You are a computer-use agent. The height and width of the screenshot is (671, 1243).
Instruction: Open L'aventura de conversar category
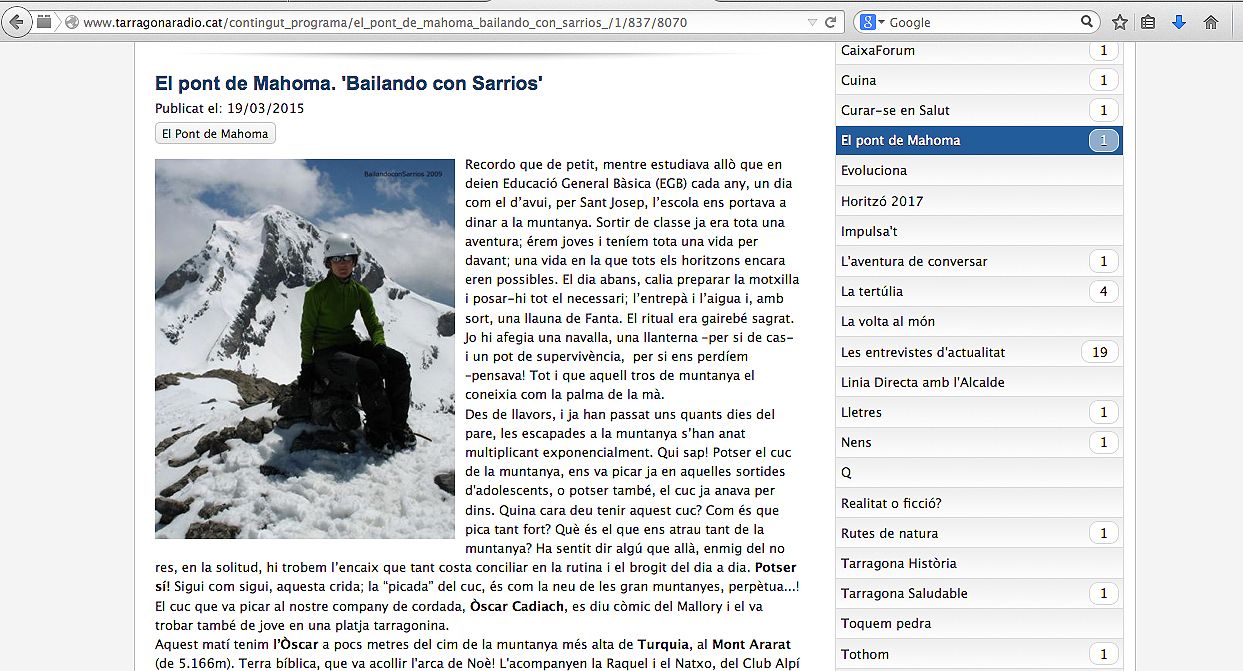(979, 261)
